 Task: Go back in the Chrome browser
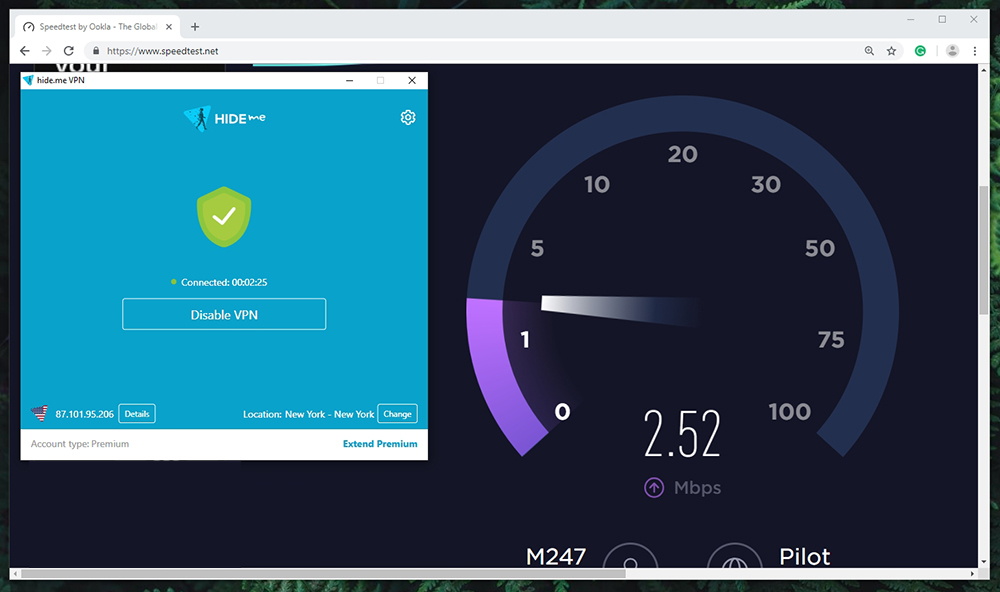pos(25,51)
